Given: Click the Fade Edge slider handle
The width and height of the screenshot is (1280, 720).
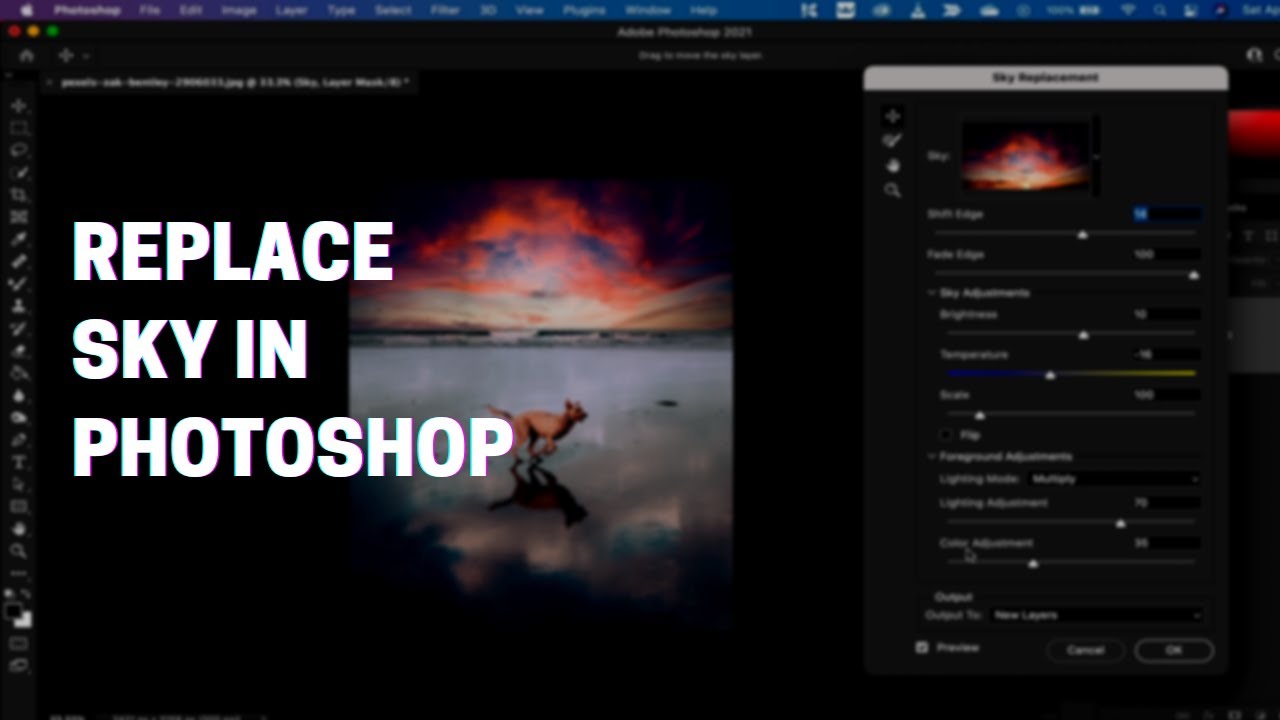Looking at the screenshot, I should [1193, 274].
